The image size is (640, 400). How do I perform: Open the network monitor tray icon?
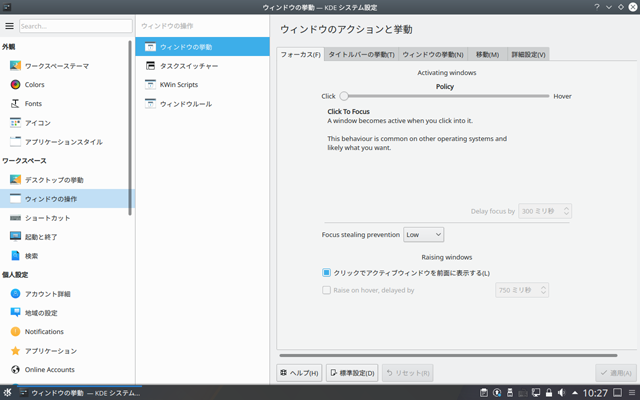coord(536,393)
